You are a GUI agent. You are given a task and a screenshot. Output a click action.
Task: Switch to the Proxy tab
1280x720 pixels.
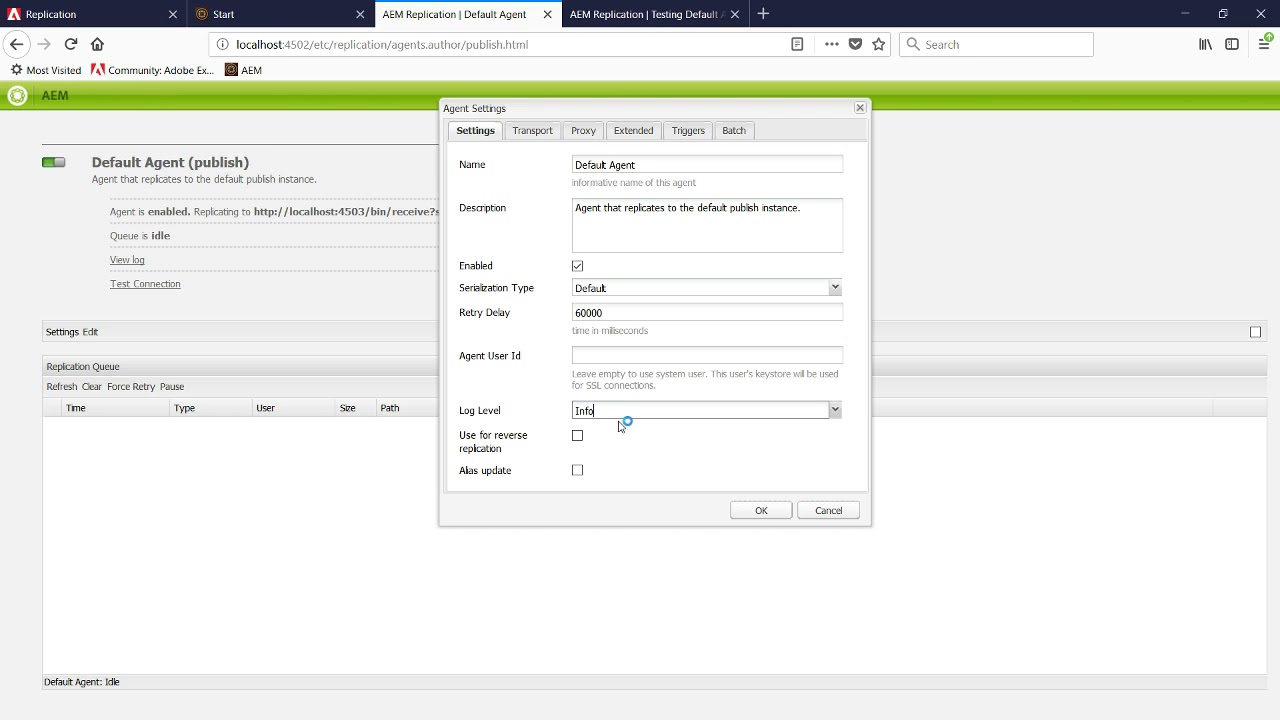583,130
